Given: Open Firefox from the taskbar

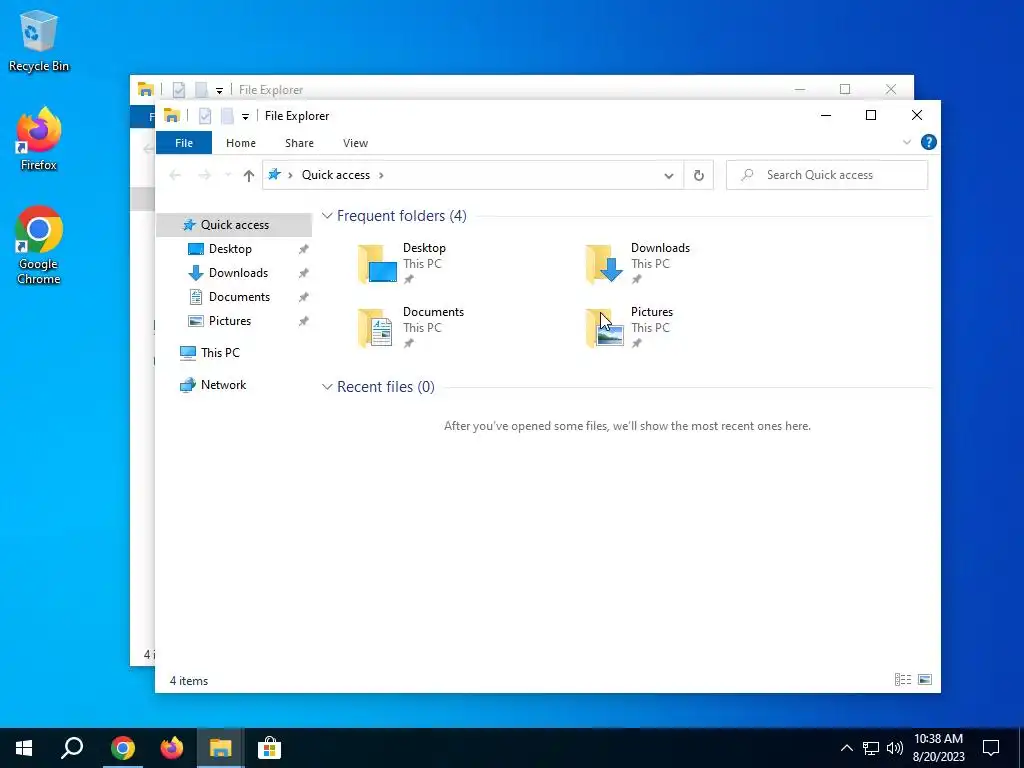Looking at the screenshot, I should pyautogui.click(x=172, y=748).
